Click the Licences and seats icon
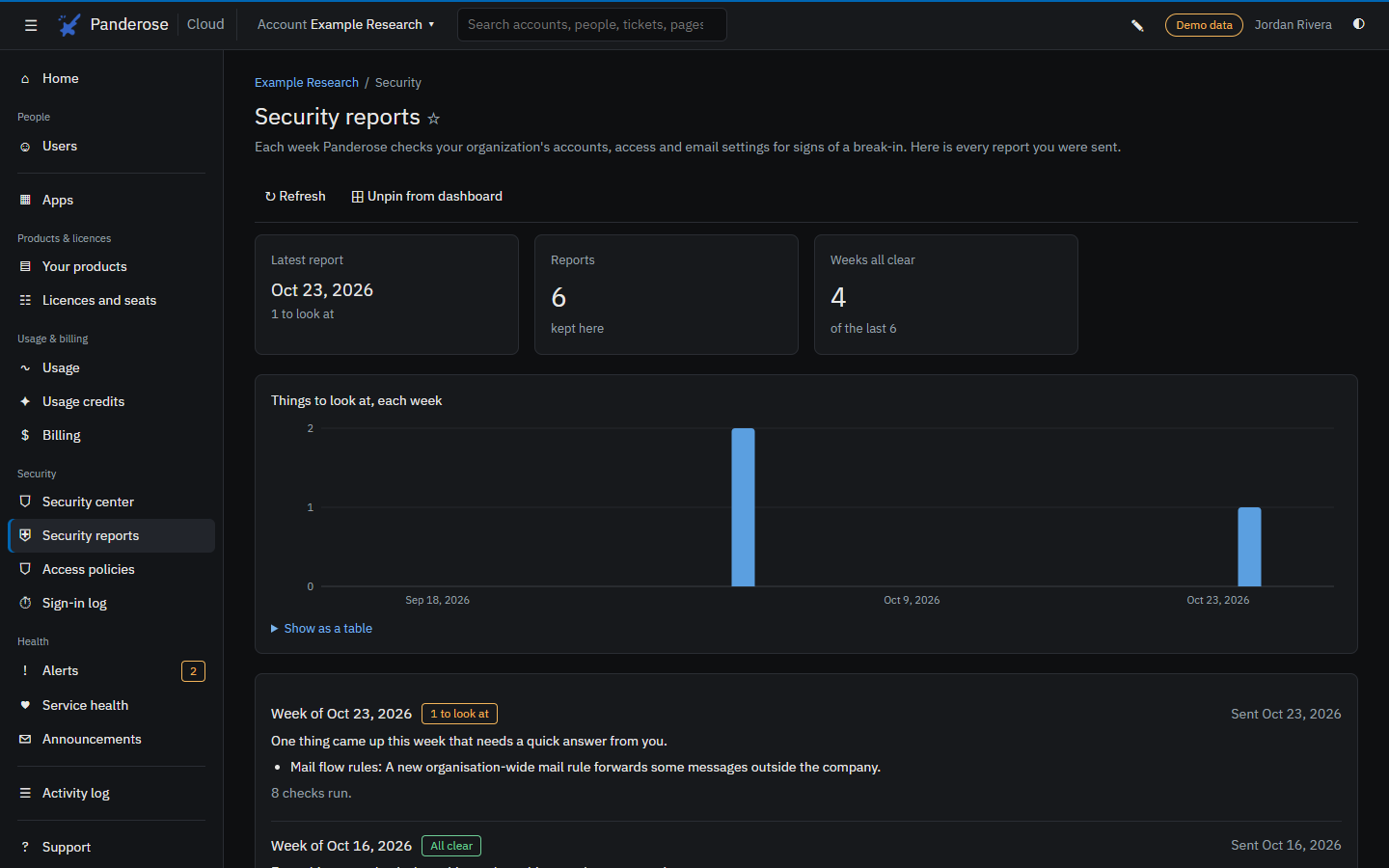Image resolution: width=1389 pixels, height=868 pixels. [x=25, y=300]
